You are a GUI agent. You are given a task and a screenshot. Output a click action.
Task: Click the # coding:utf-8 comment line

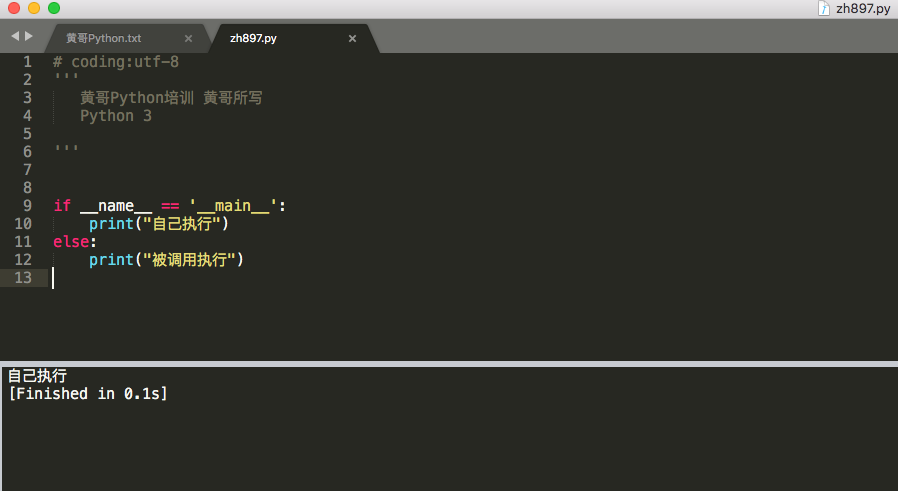(x=116, y=62)
